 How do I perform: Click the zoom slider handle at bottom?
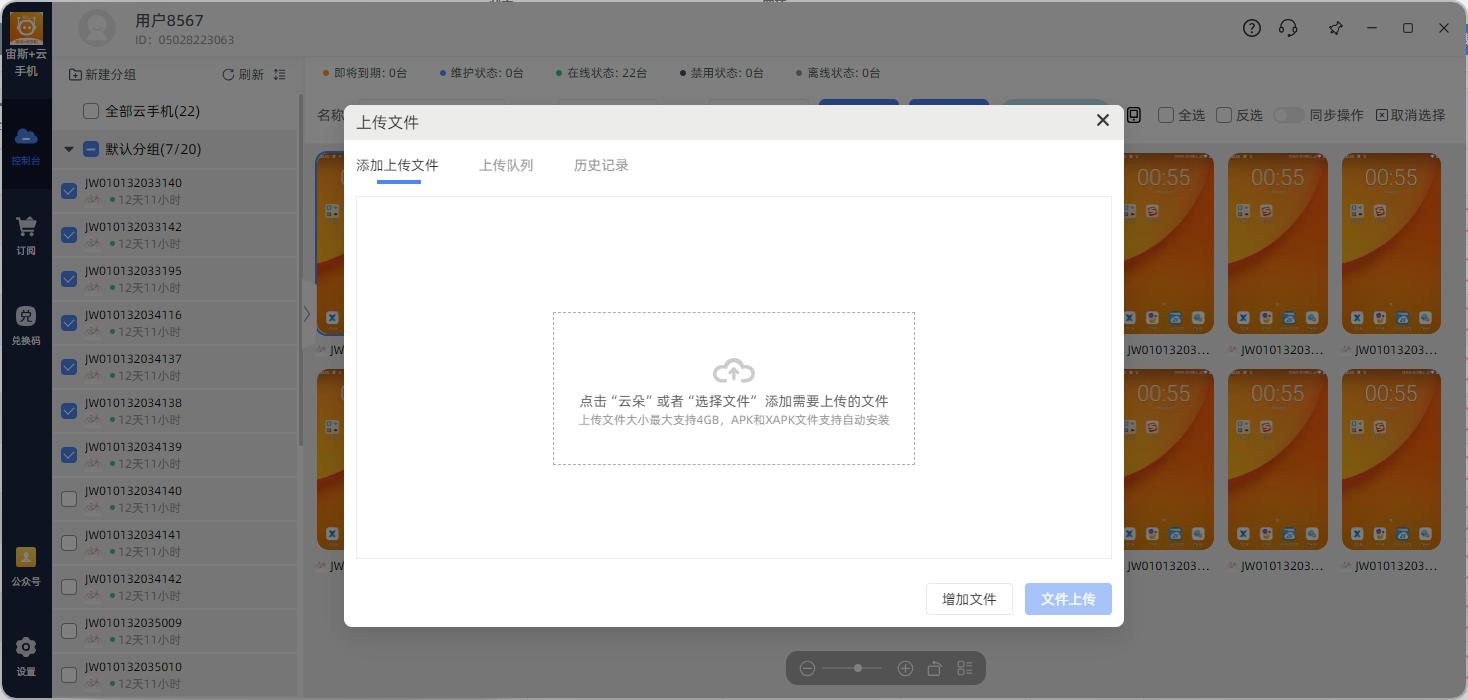click(858, 668)
